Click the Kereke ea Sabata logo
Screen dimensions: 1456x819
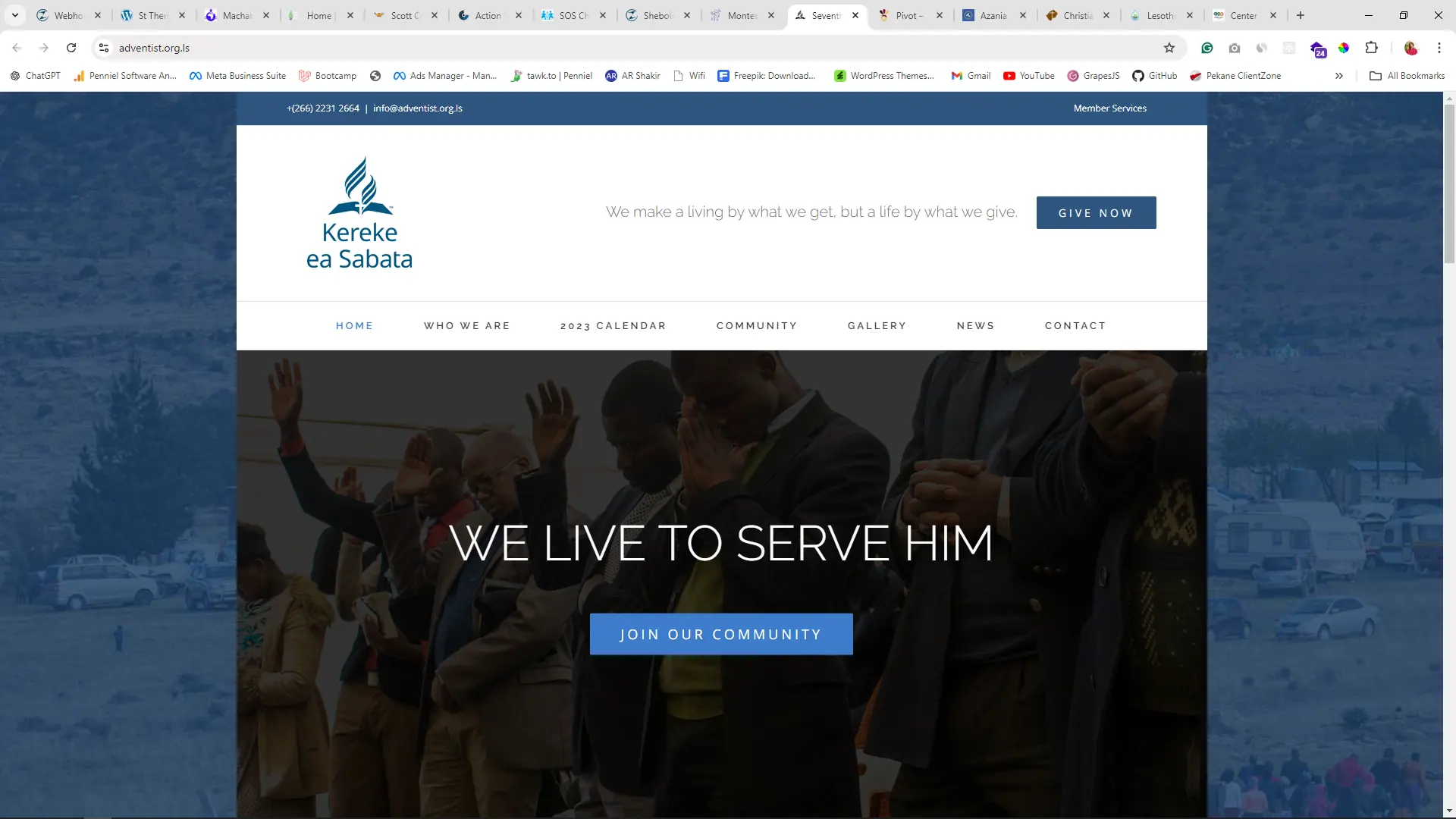coord(359,213)
